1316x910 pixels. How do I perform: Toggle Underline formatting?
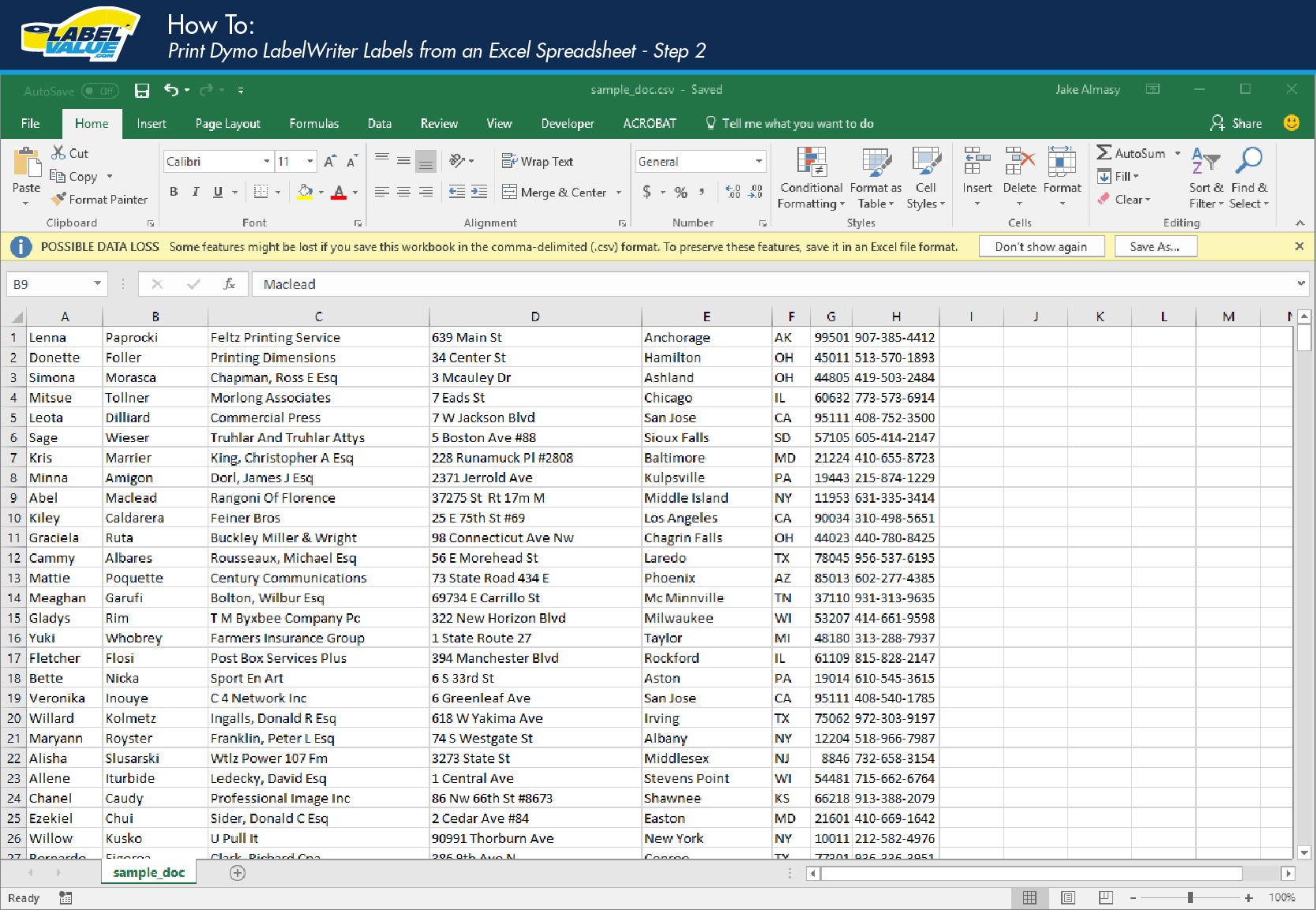pos(217,192)
